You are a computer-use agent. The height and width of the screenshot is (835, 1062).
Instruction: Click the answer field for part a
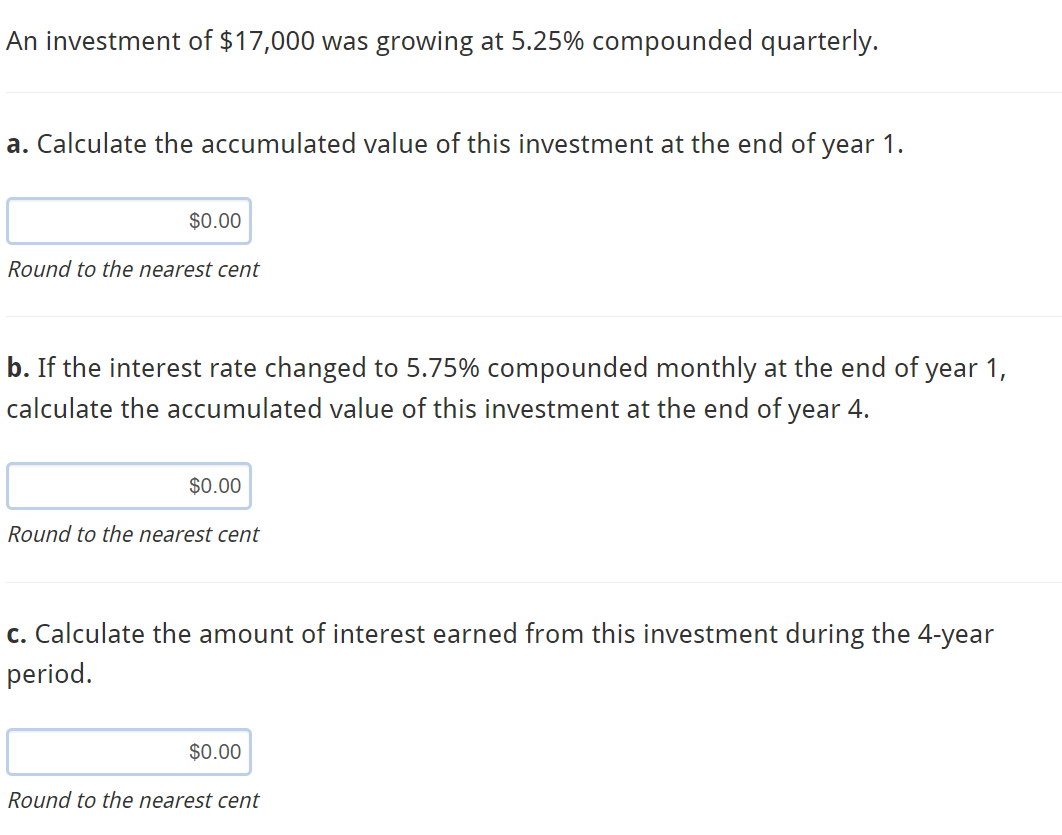[x=129, y=221]
